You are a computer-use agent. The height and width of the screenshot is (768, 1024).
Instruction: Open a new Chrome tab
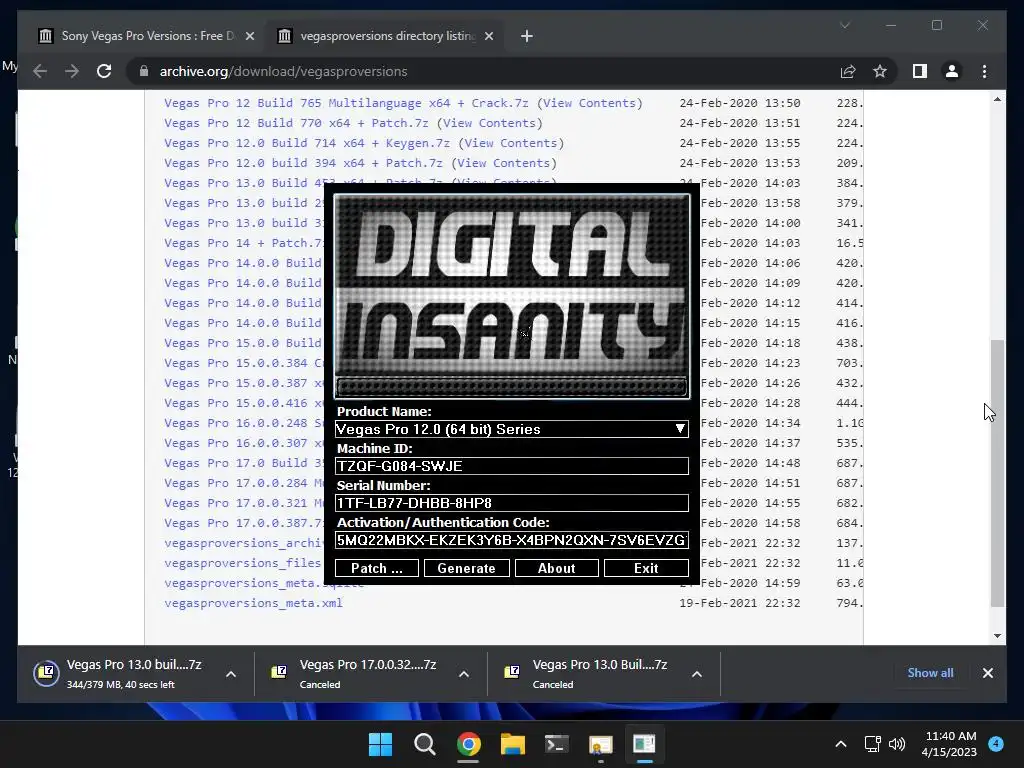(526, 36)
